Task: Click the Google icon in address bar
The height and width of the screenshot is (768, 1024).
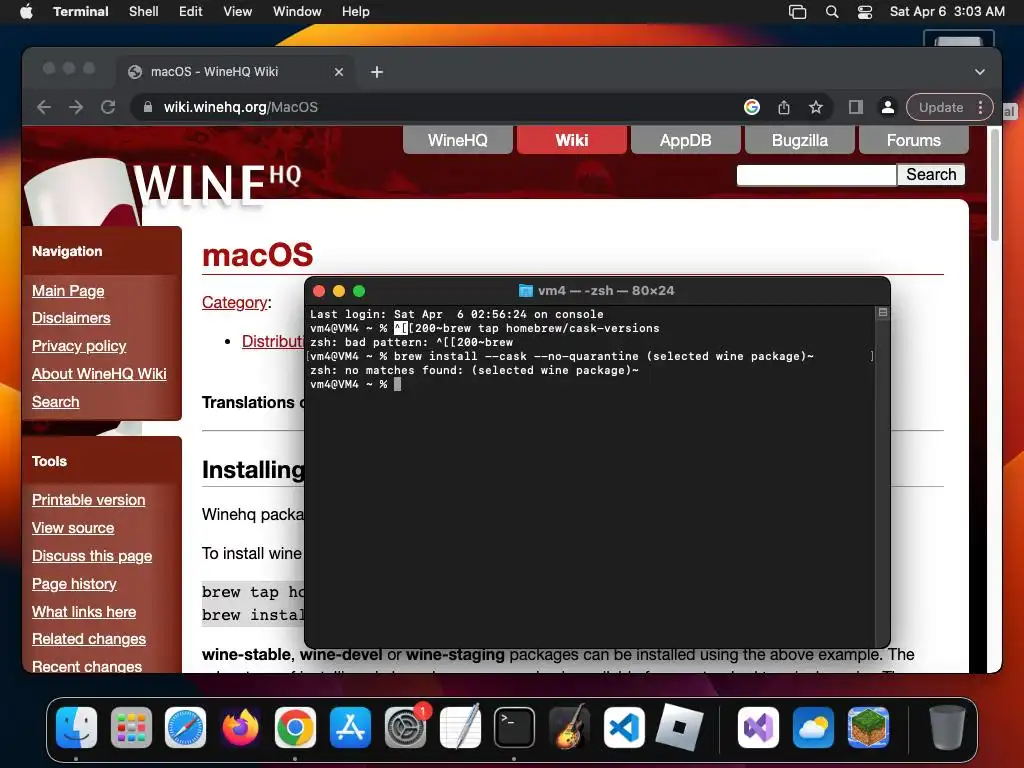Action: point(752,107)
